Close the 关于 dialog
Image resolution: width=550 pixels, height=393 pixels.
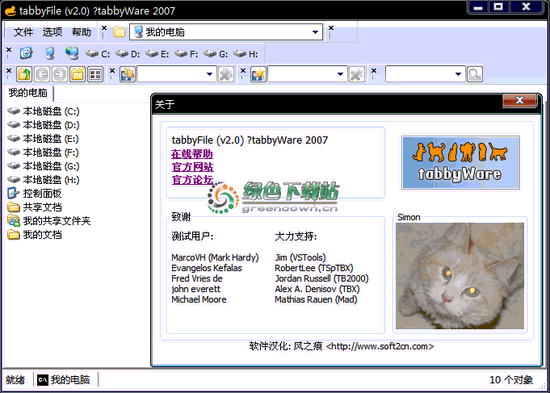[519, 101]
